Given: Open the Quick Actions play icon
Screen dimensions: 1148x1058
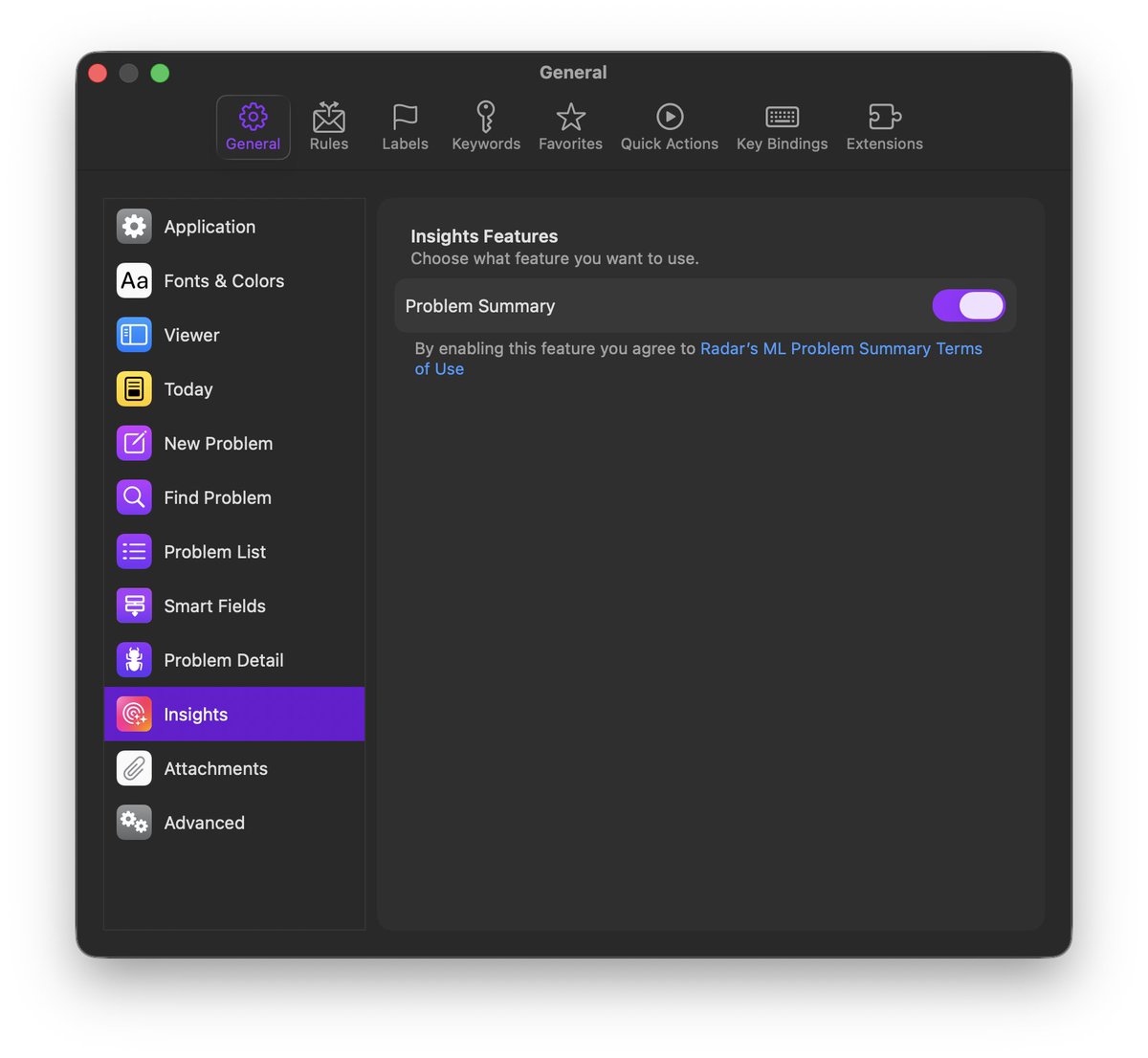Looking at the screenshot, I should pyautogui.click(x=670, y=117).
